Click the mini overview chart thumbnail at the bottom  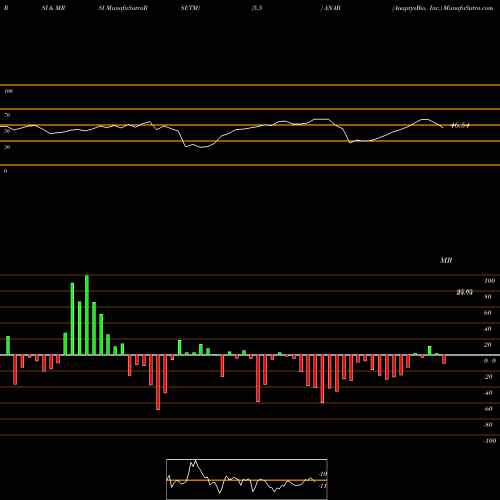(x=247, y=479)
